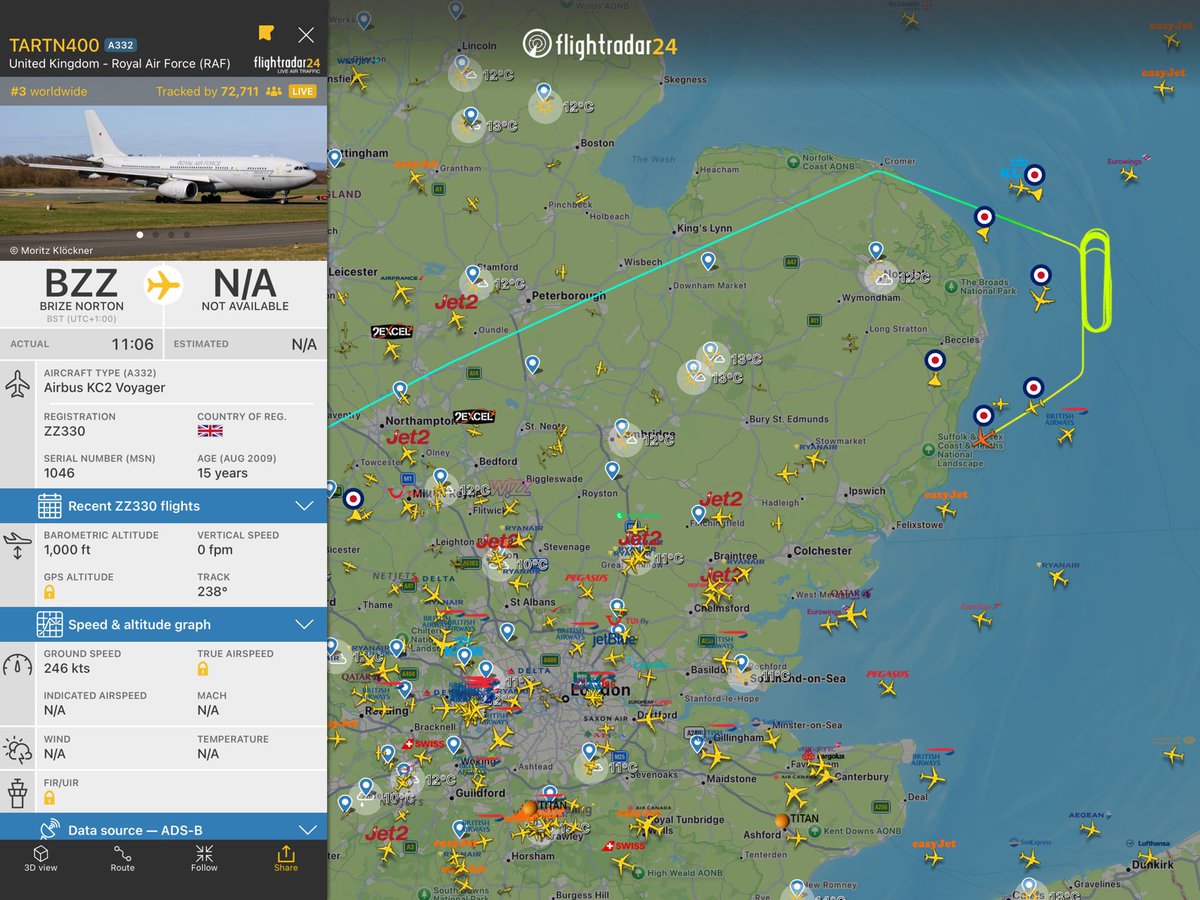Screen dimensions: 1200x900
Task: Select the 2EXCEL aircraft near Oundle
Action: tap(392, 350)
